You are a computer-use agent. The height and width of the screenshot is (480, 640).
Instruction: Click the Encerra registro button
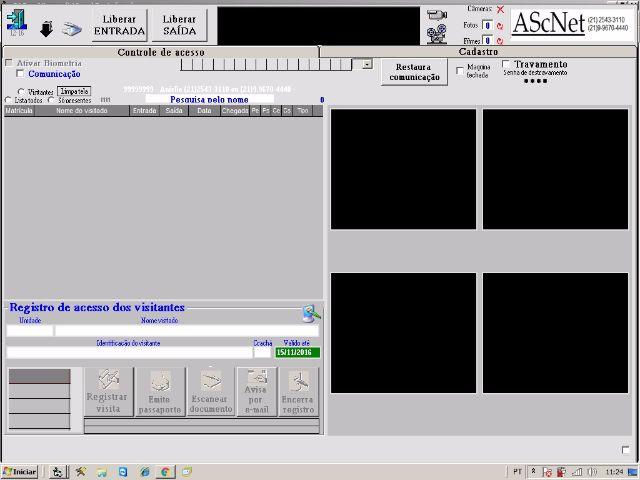point(298,391)
